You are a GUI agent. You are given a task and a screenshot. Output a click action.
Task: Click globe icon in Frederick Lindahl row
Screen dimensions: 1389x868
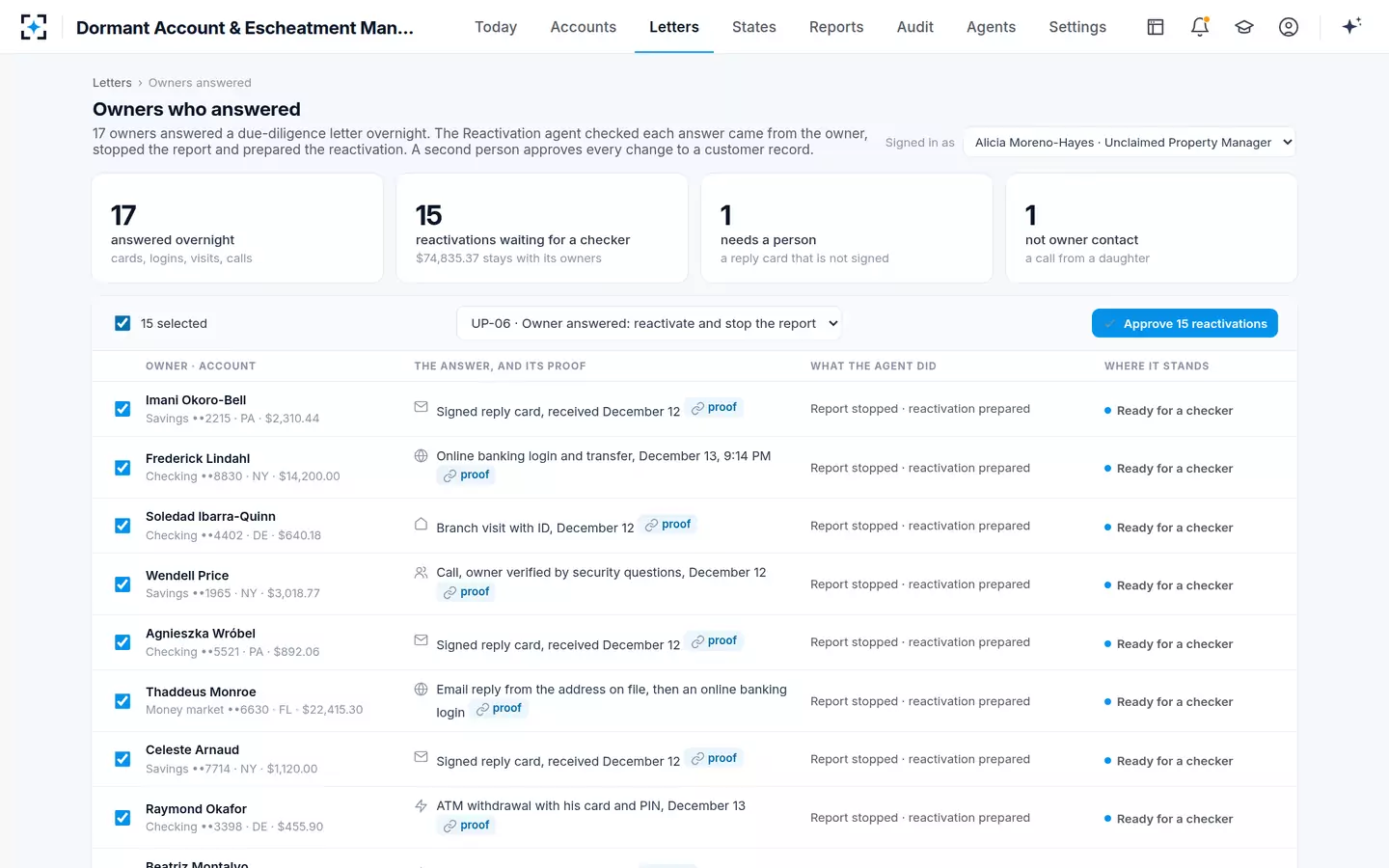click(x=421, y=455)
